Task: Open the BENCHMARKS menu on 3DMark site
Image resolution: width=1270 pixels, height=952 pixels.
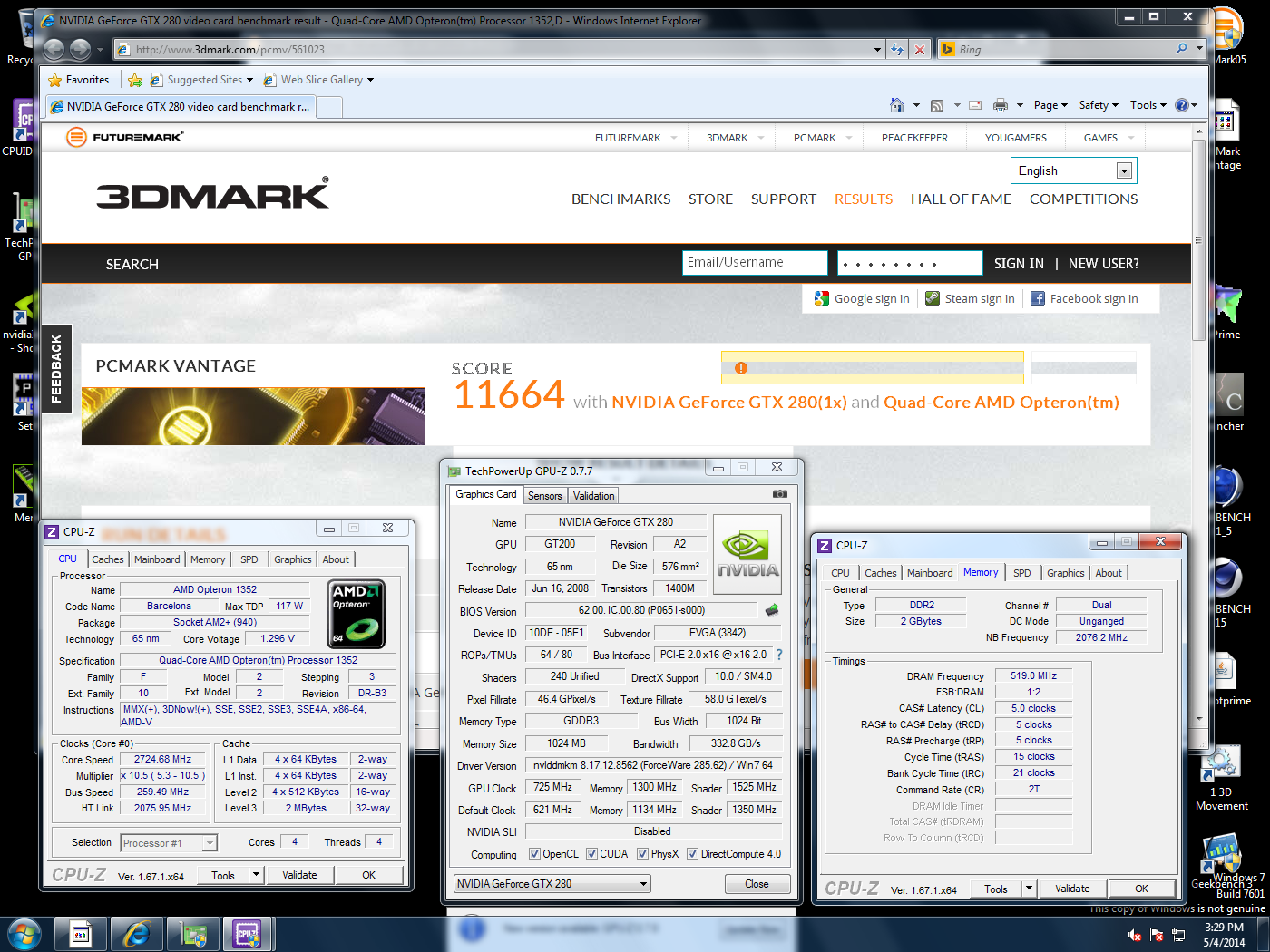Action: point(621,199)
